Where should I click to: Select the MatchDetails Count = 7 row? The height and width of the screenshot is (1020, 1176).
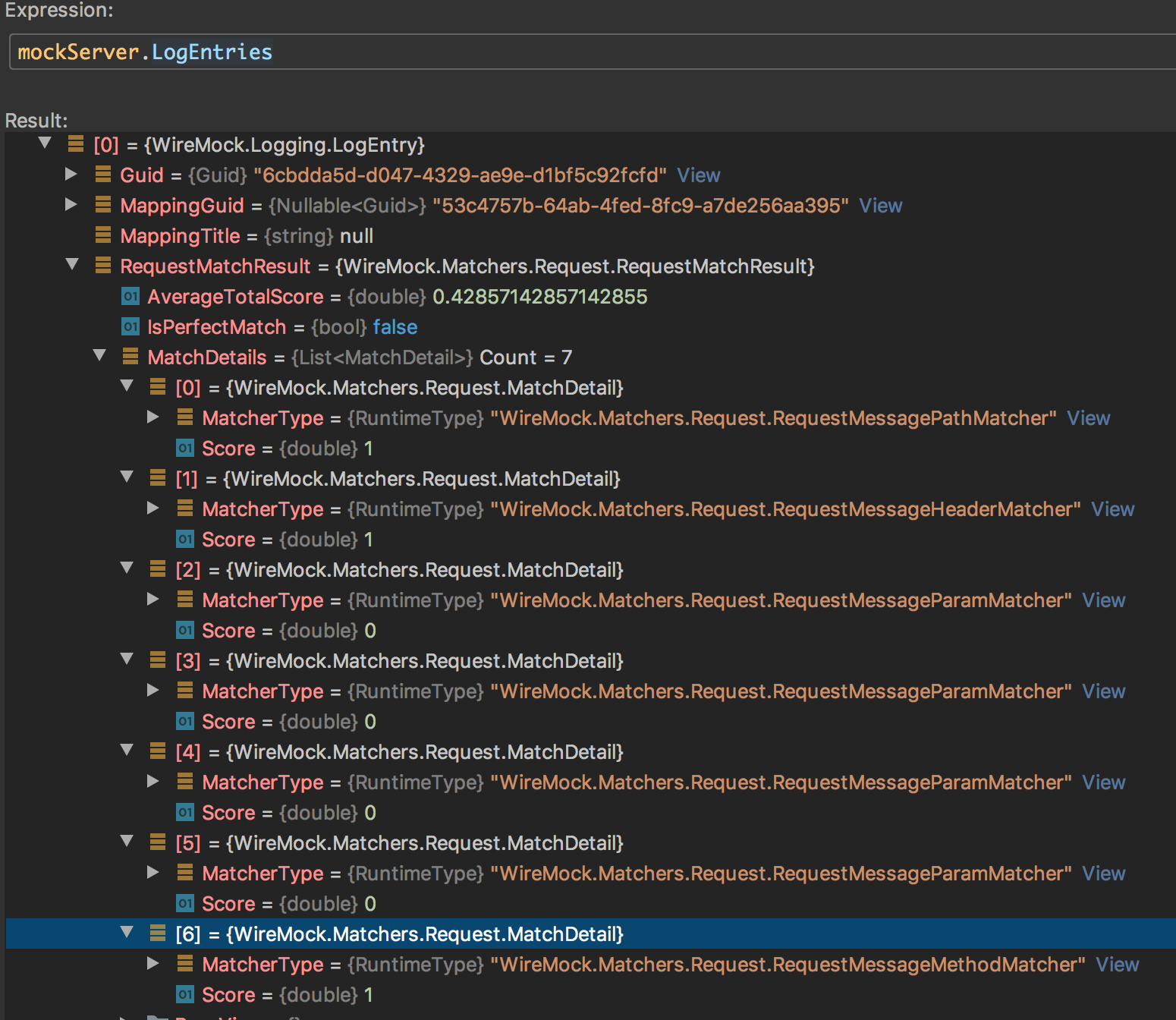tap(591, 357)
